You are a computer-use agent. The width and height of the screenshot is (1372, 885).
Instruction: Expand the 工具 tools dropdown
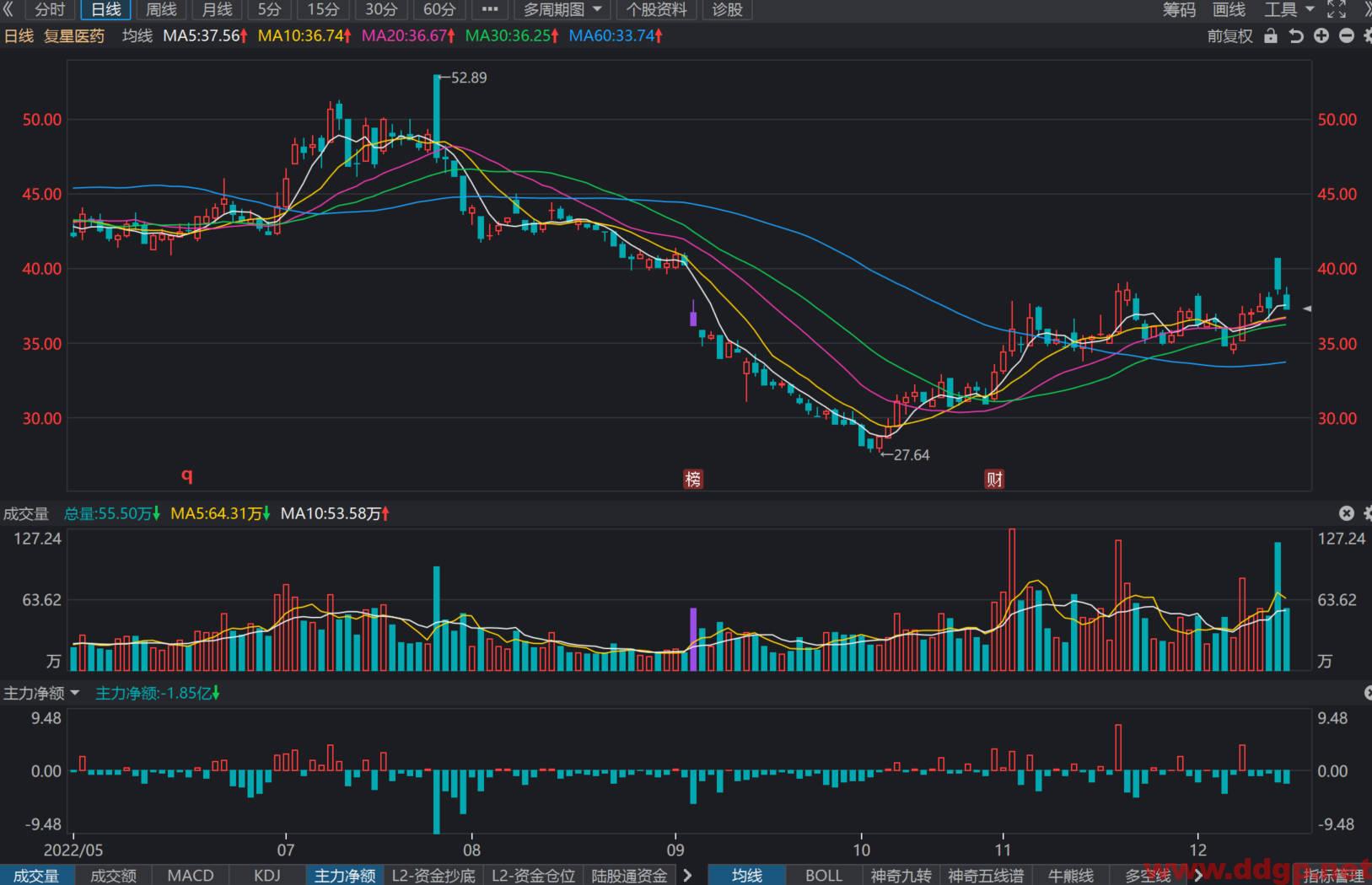click(x=1289, y=9)
